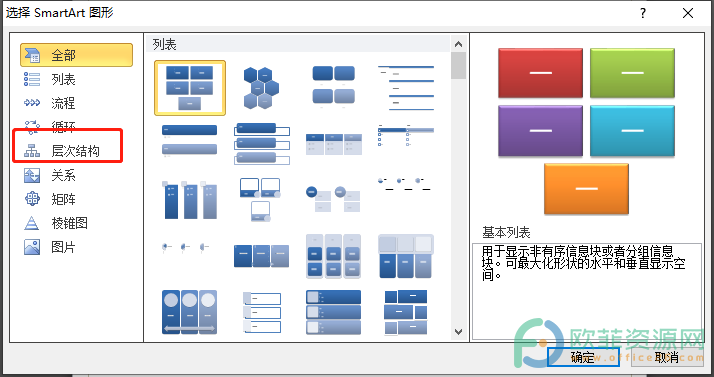Click the cyan preview block
This screenshot has height=377, width=714.
click(x=632, y=131)
